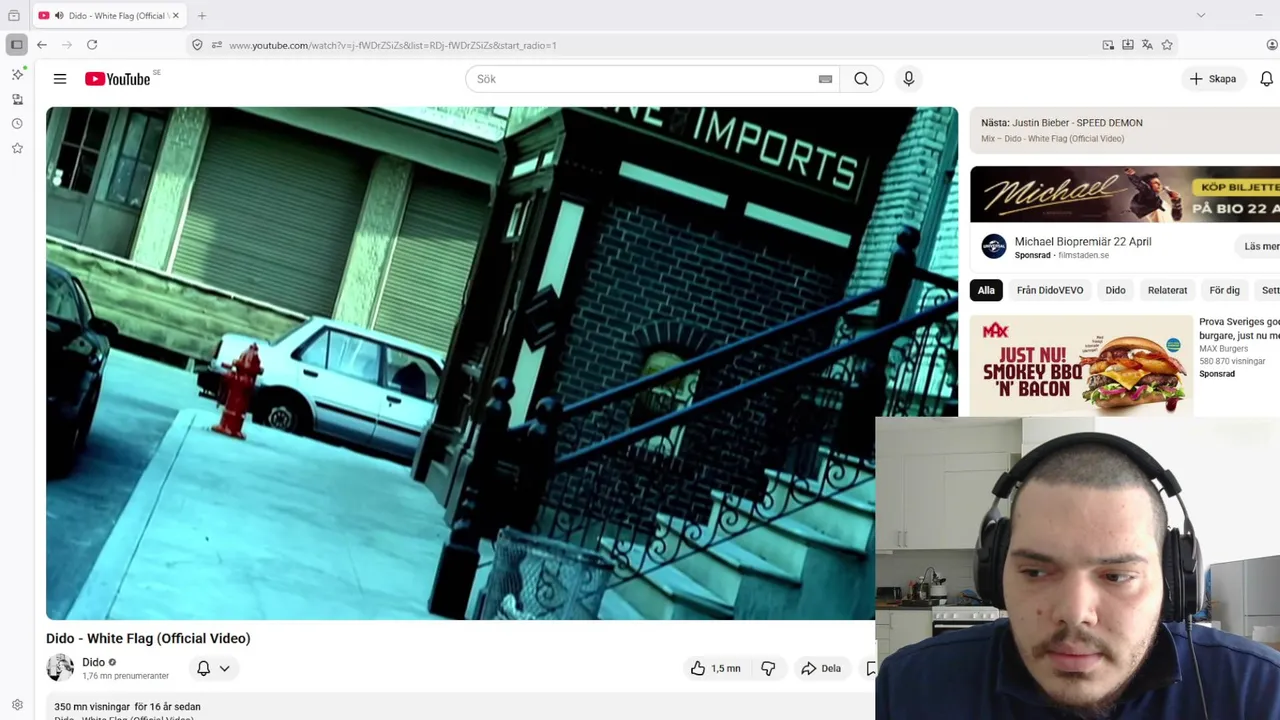Open Michael Biopremiär 22 April ad title
Screen dimensions: 1280x720
click(x=1083, y=241)
